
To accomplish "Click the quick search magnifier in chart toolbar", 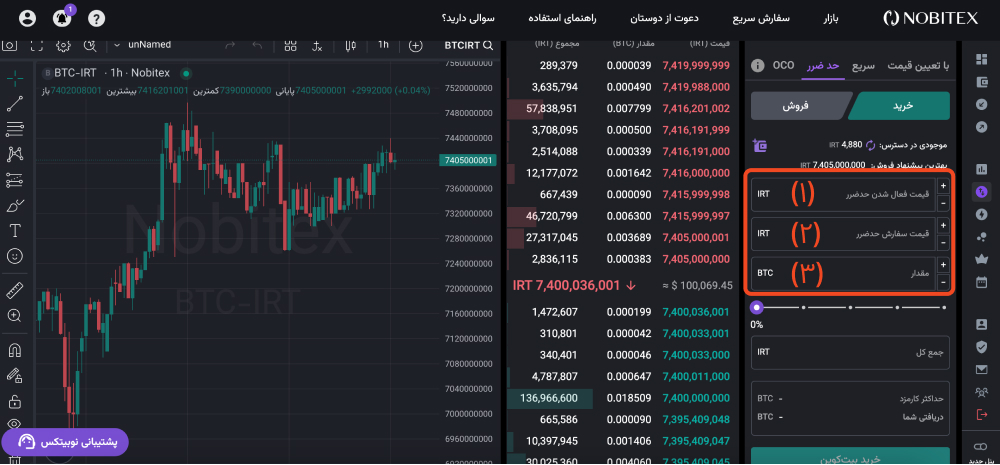I will (x=90, y=45).
